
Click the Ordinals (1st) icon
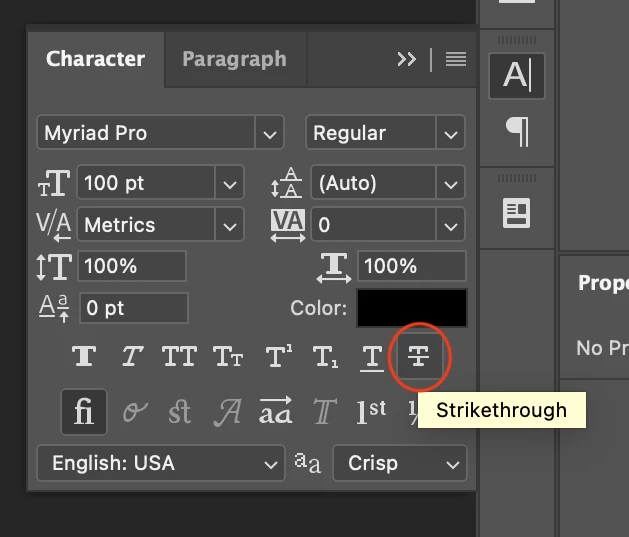pos(371,411)
